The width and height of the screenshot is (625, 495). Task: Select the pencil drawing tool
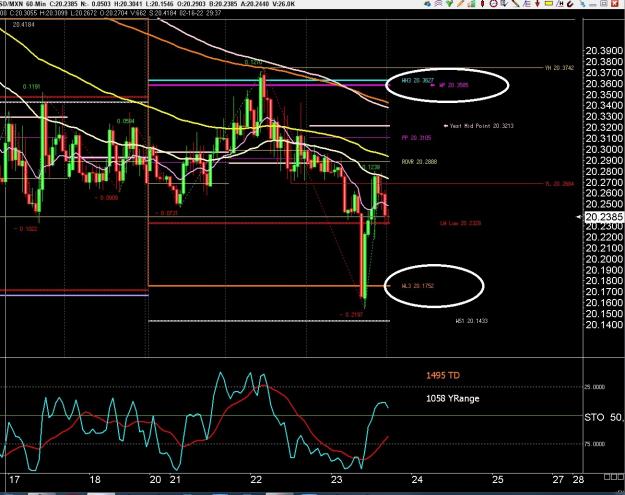(461, 4)
